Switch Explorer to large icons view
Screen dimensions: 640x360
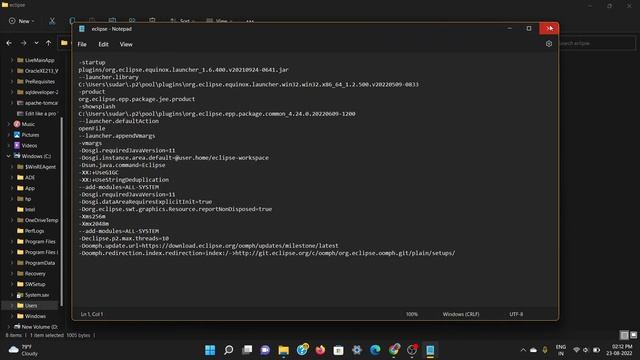click(633, 335)
